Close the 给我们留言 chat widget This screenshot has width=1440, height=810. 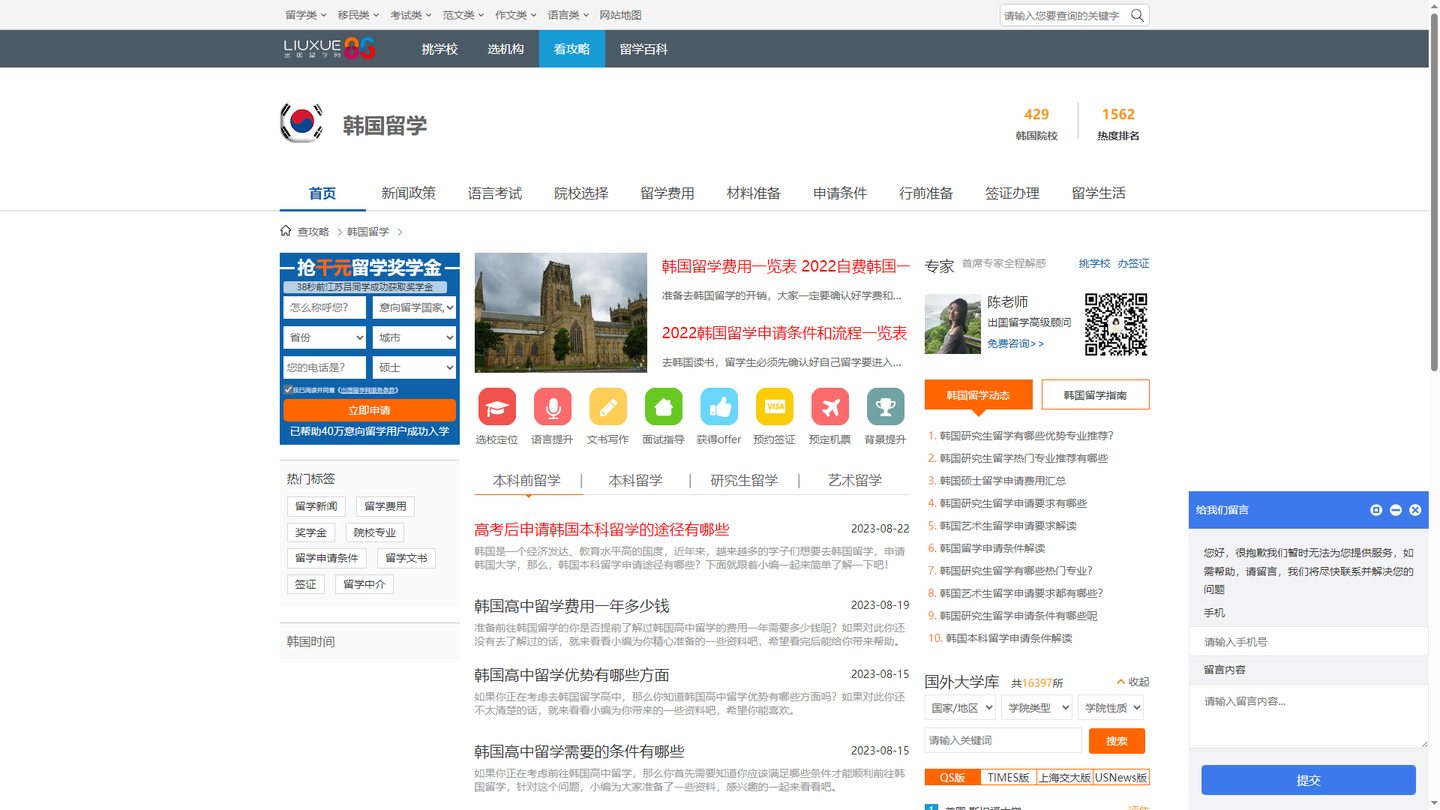tap(1415, 510)
